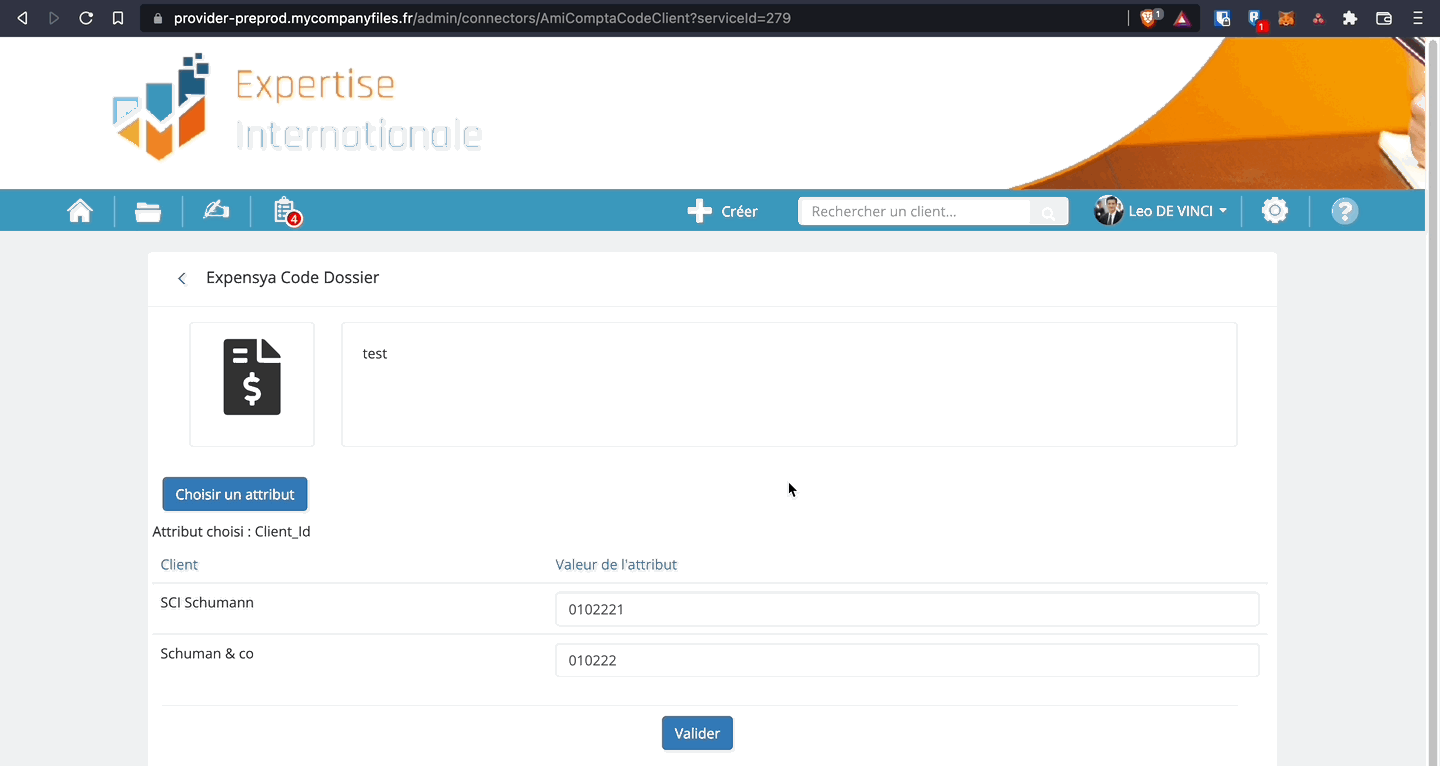Focus the Rechercher un client search field

click(914, 212)
